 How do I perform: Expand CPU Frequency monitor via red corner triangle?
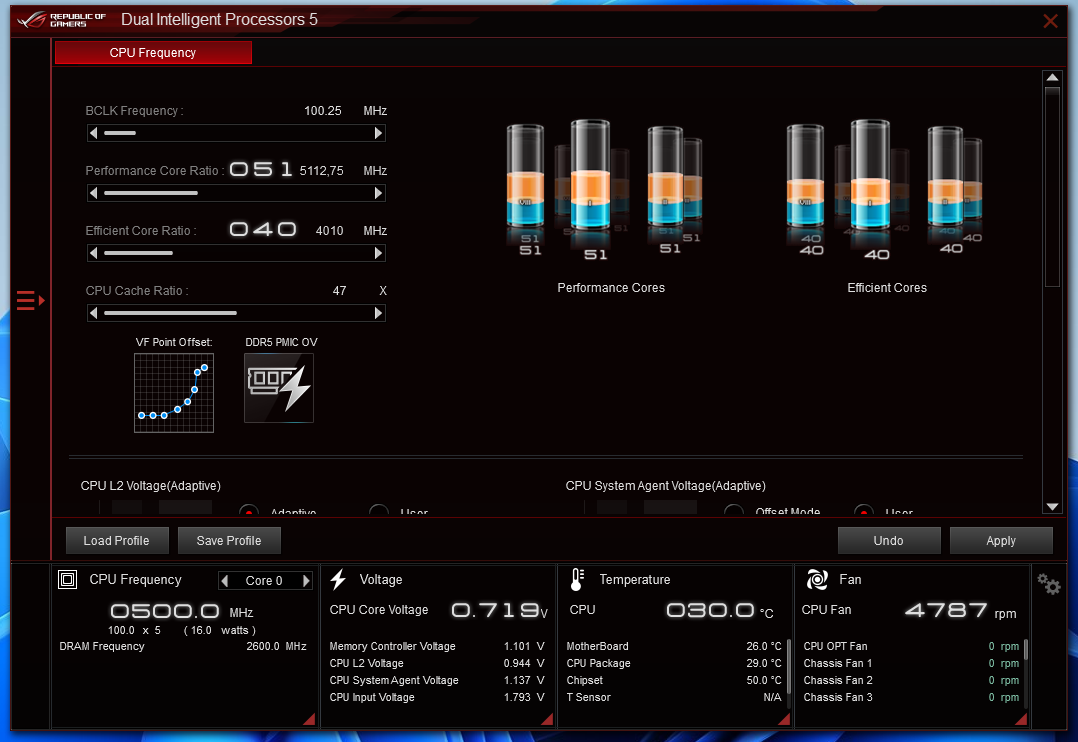[x=309, y=719]
